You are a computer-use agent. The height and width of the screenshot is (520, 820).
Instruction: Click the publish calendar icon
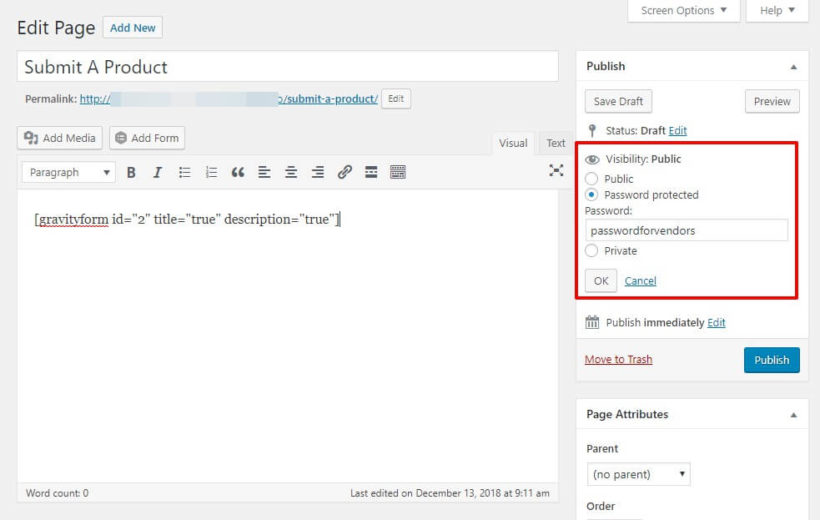pyautogui.click(x=592, y=322)
